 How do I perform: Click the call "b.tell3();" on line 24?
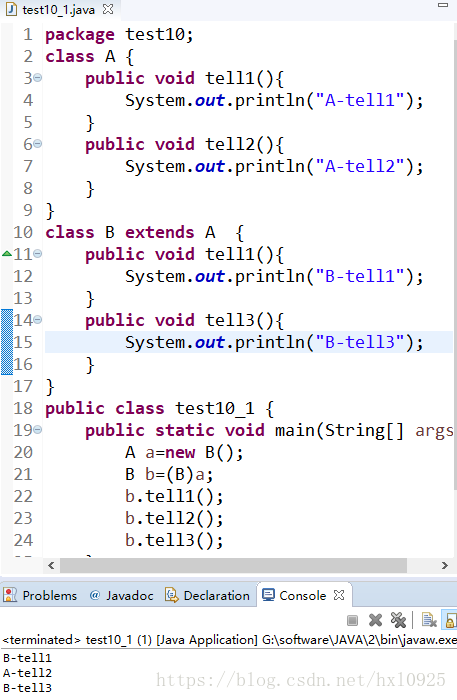coord(174,540)
